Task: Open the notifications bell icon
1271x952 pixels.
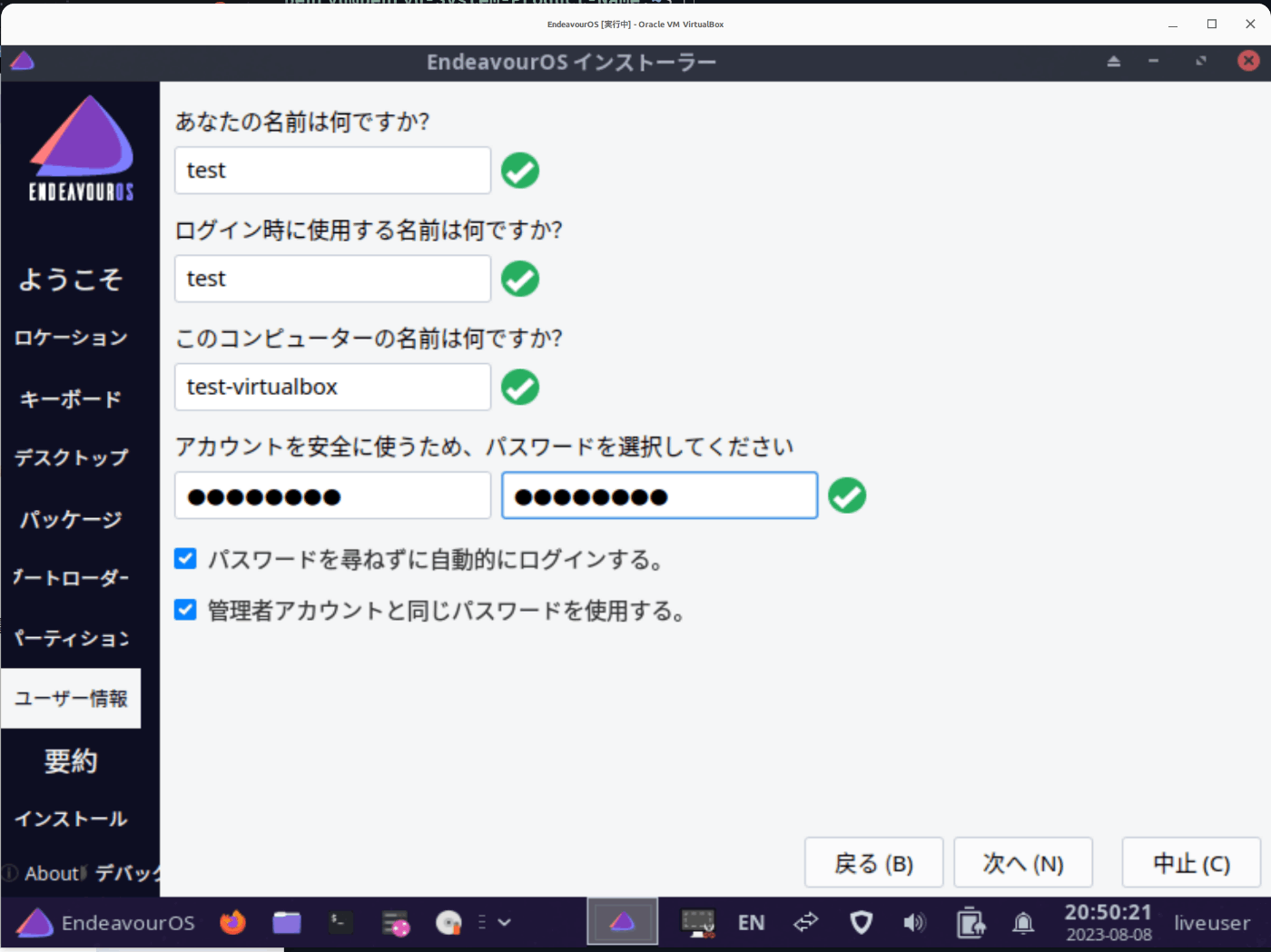Action: (1023, 923)
